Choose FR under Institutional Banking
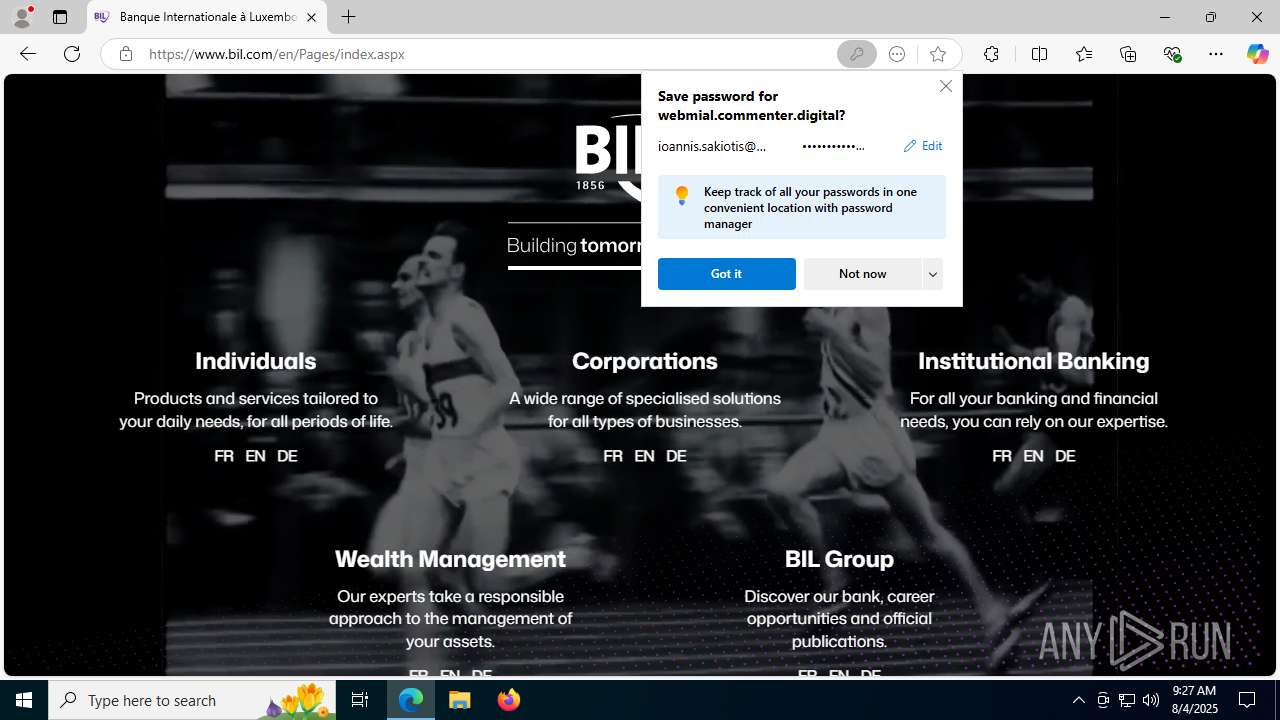The height and width of the screenshot is (720, 1280). click(x=1002, y=456)
